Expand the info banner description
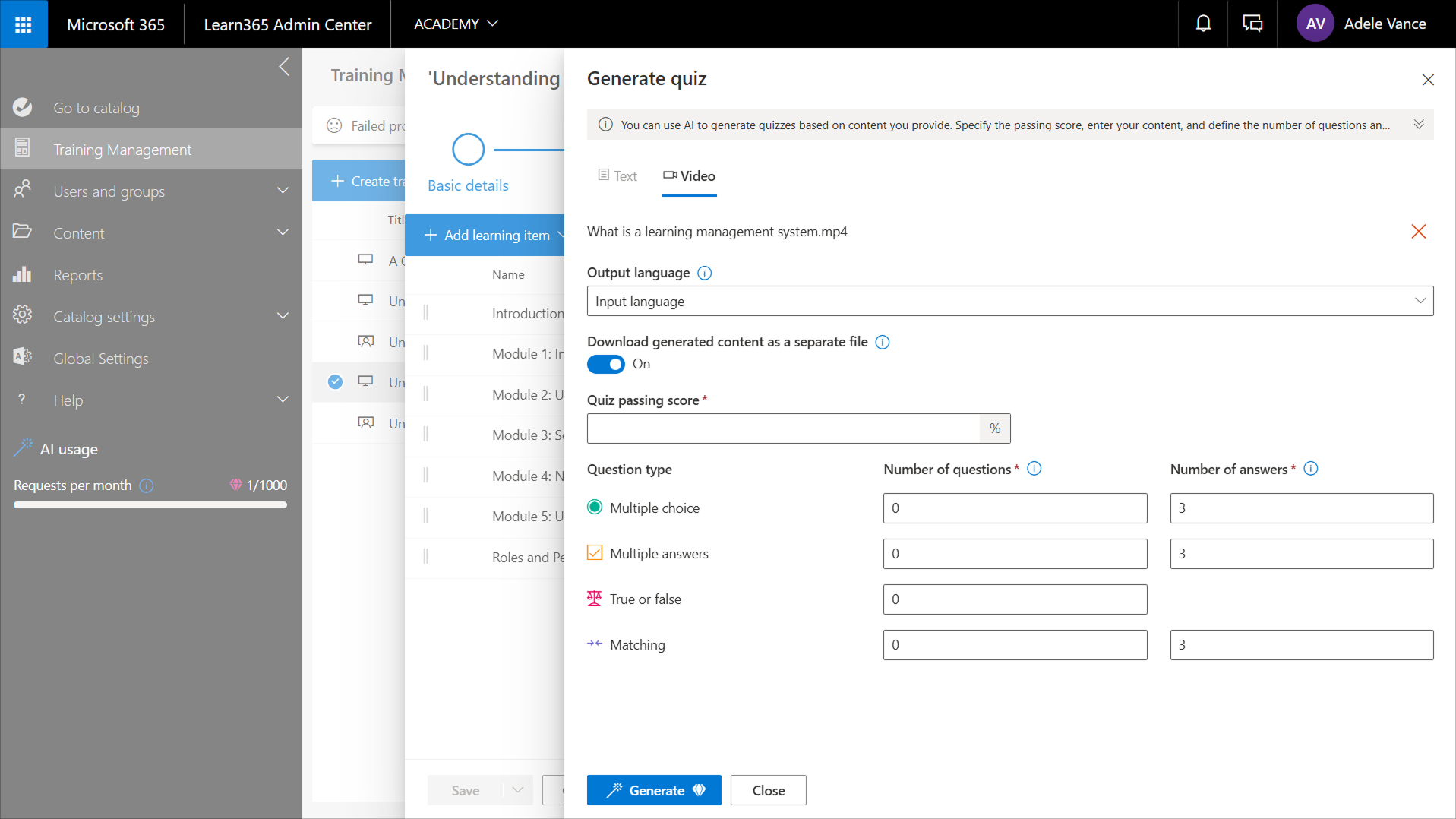Screen dimensions: 1456x819 (1418, 125)
